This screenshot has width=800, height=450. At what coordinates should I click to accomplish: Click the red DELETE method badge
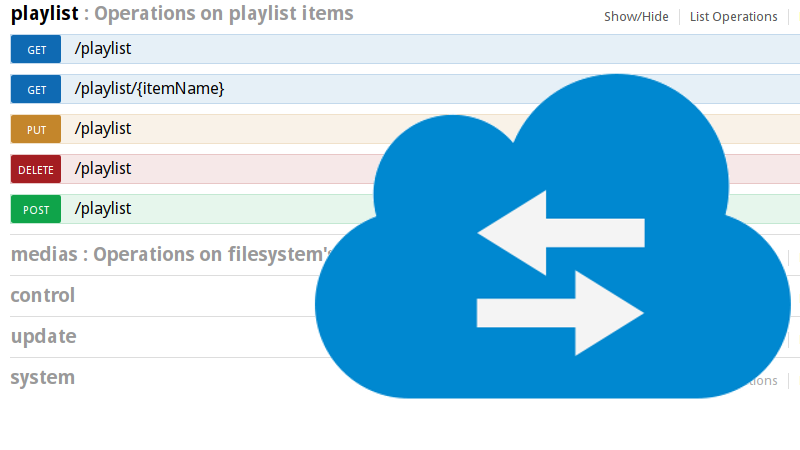[36, 169]
